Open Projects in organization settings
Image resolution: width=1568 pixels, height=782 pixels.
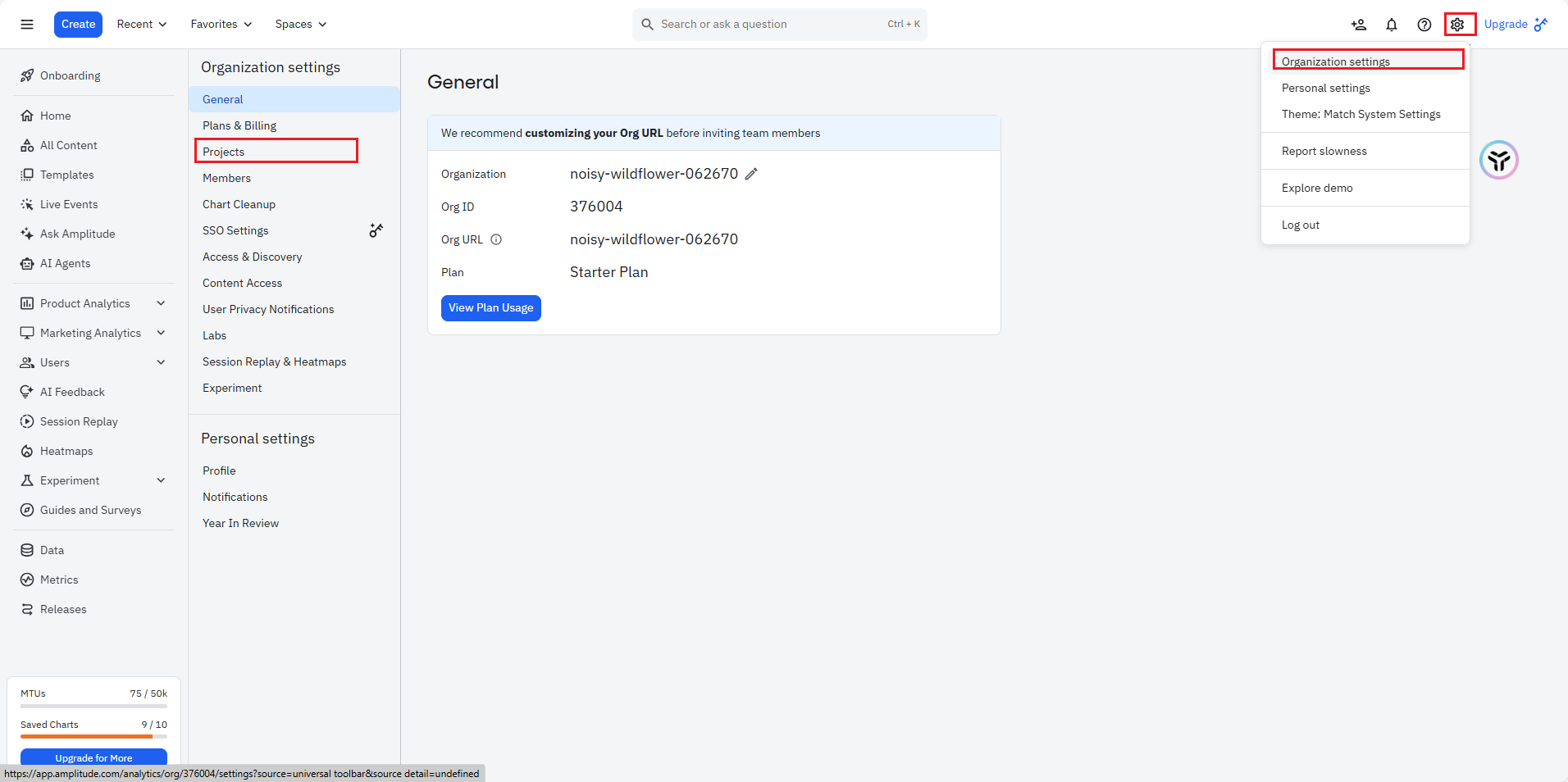(x=294, y=152)
